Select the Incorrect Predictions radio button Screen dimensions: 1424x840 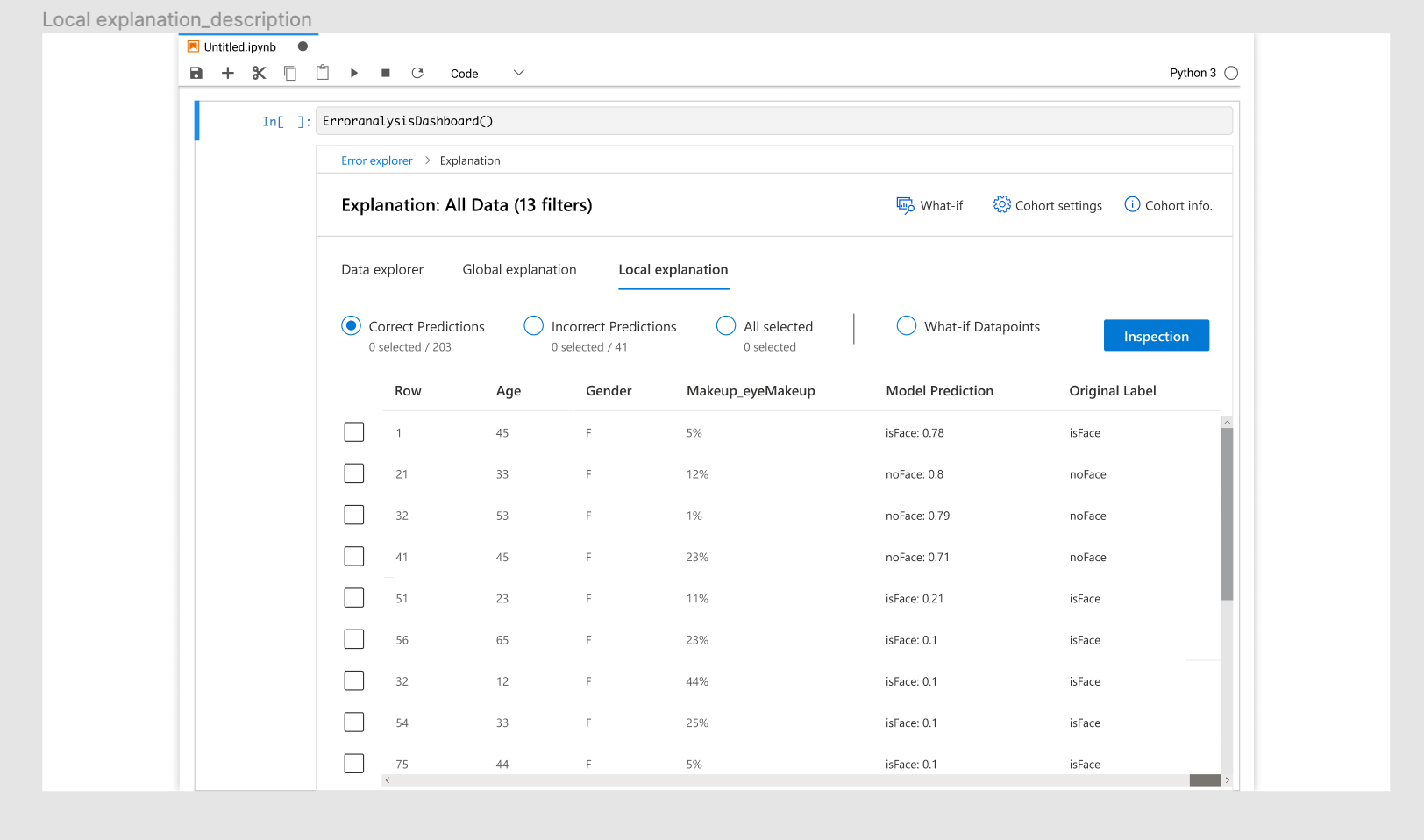pos(533,325)
